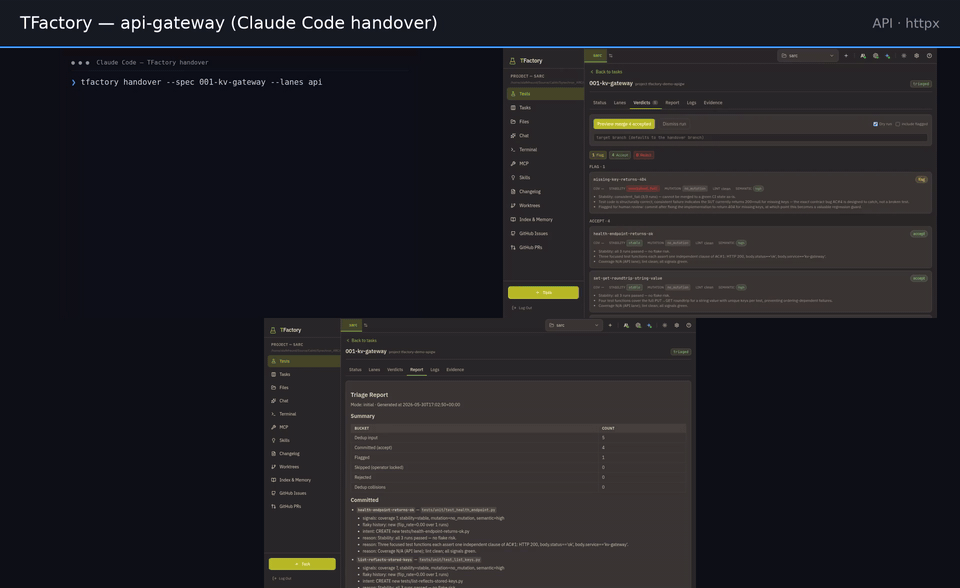
Task: Click the Skipped (operator locked) table row
Action: click(x=518, y=467)
